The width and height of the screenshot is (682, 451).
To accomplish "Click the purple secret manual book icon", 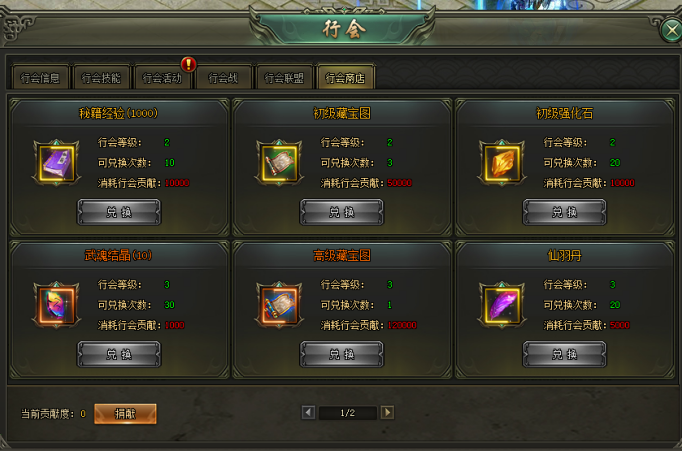I will pos(57,163).
